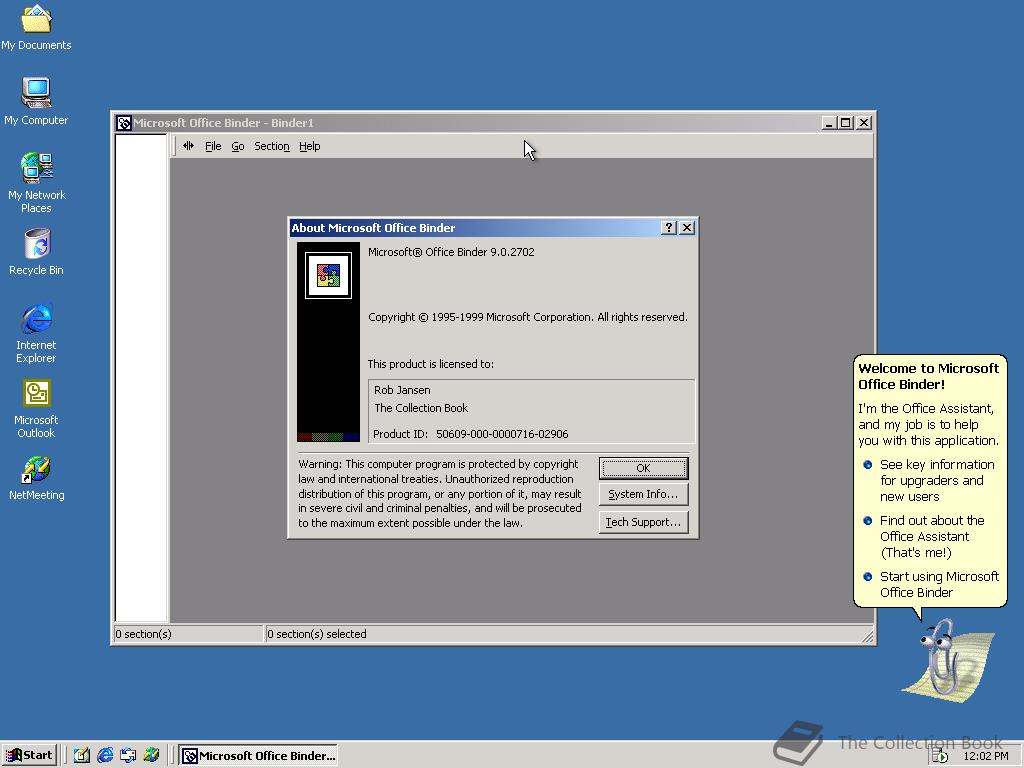Open My Documents desktop icon
The height and width of the screenshot is (768, 1024).
click(36, 27)
